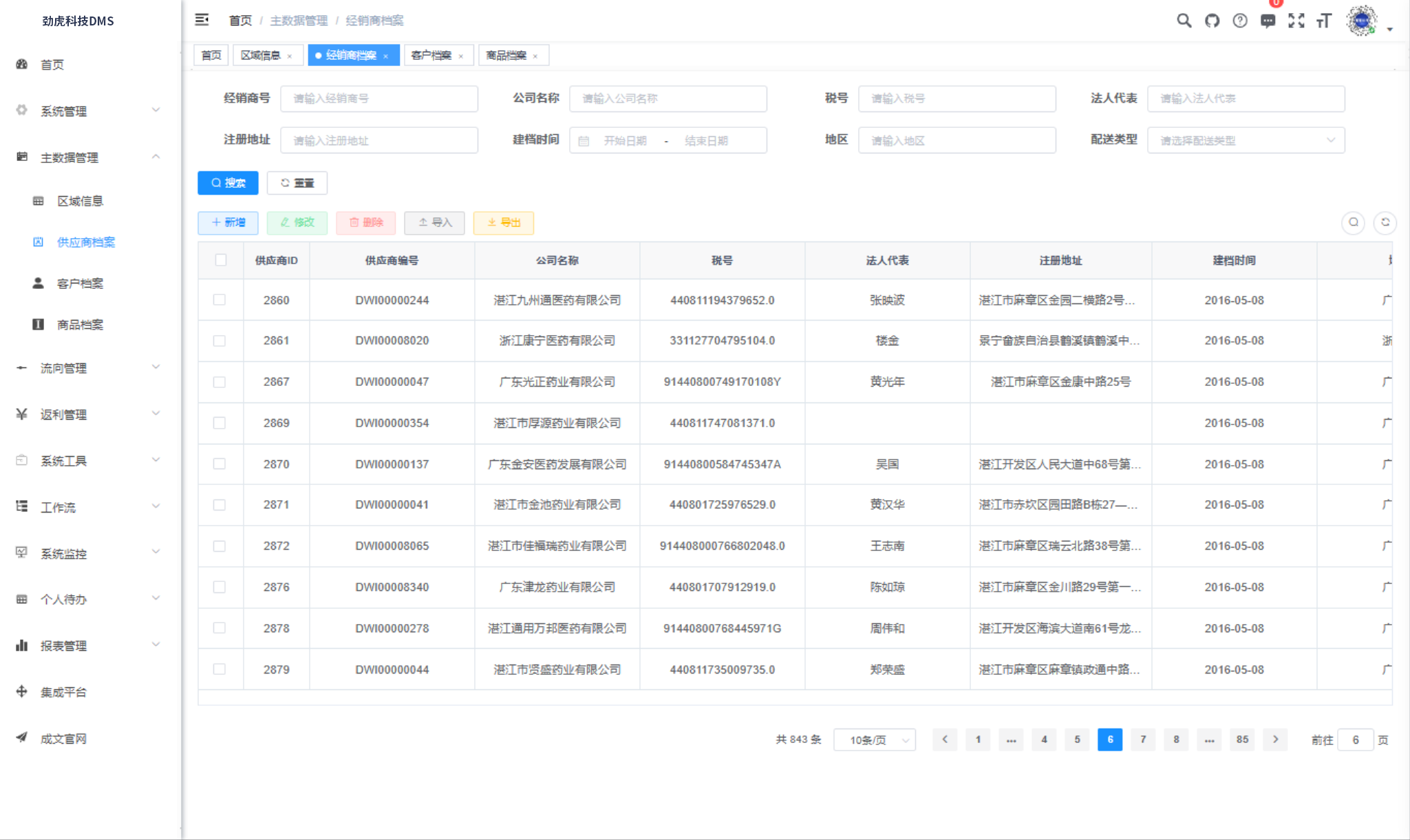Hide search panel via round magnifier icon
Screen dimensions: 1410x840
click(x=1353, y=222)
